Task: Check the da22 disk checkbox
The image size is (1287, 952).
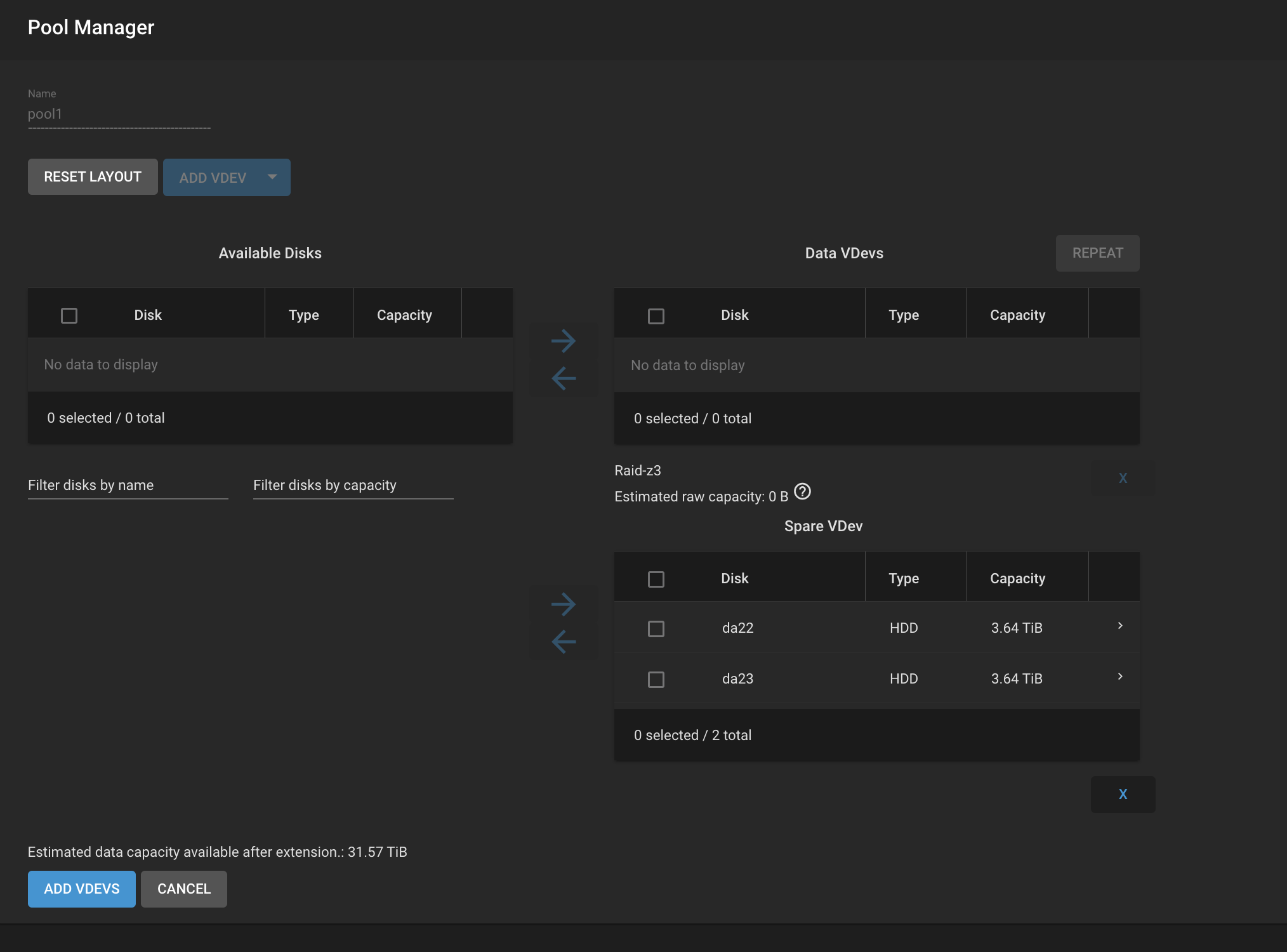Action: pyautogui.click(x=656, y=629)
